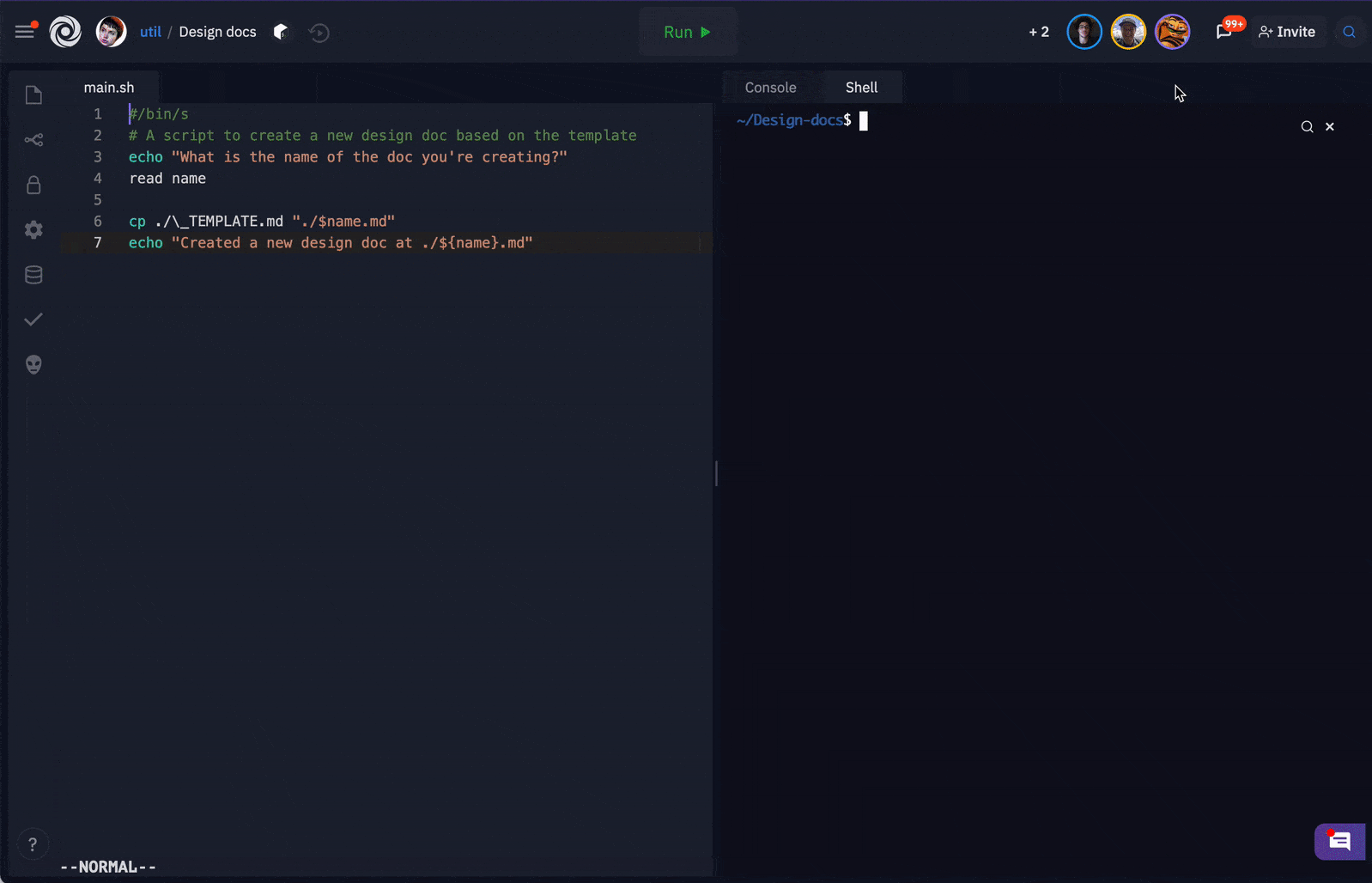Open the Version control sidebar icon
This screenshot has width=1372, height=883.
click(x=33, y=140)
